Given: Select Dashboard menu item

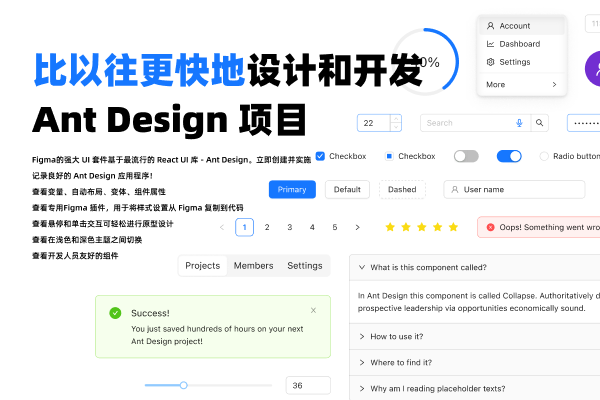Looking at the screenshot, I should (522, 44).
